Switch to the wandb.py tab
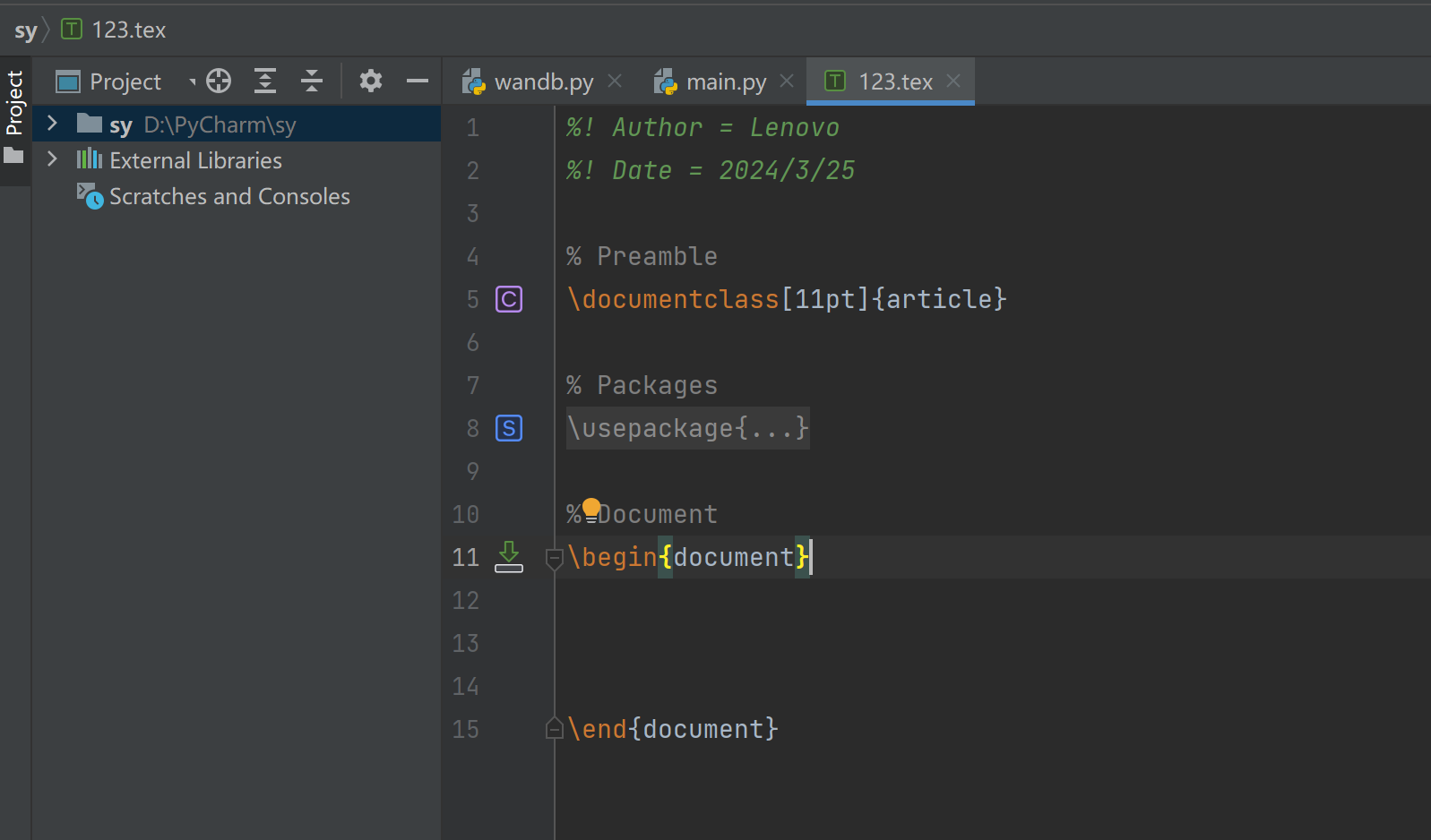1431x840 pixels. click(543, 82)
